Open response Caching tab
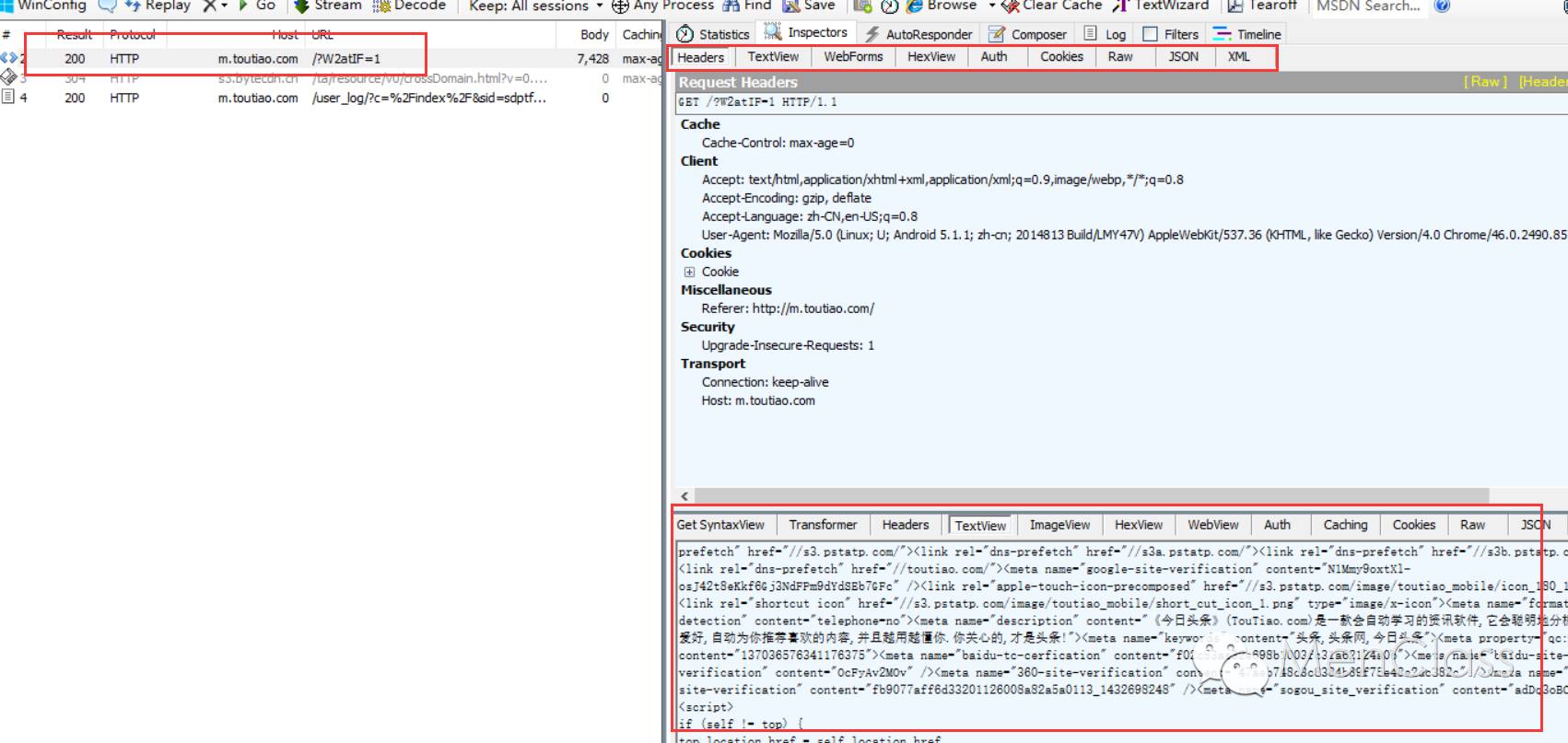1568x743 pixels. coord(1345,525)
